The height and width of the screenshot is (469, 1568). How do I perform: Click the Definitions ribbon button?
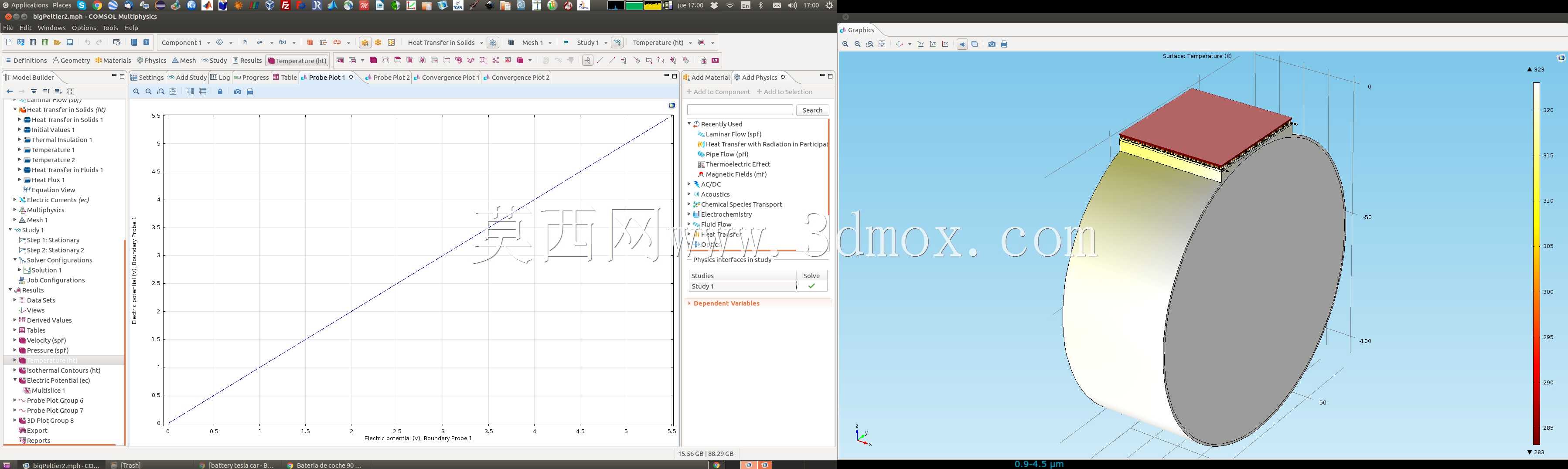pos(26,61)
